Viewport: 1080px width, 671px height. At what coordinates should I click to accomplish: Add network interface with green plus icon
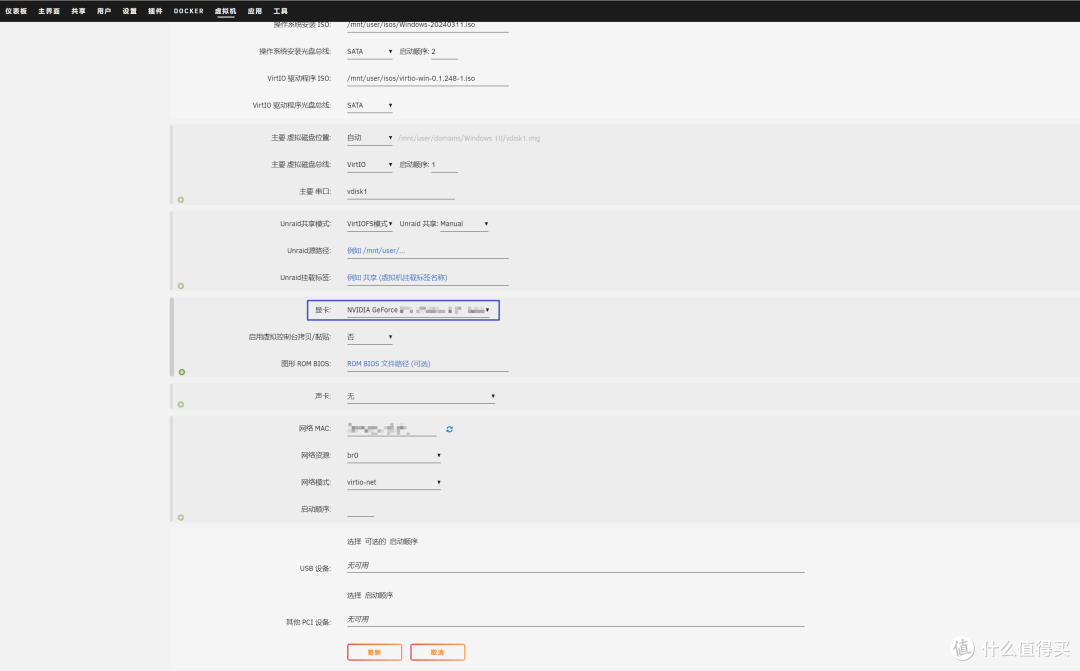[x=181, y=517]
